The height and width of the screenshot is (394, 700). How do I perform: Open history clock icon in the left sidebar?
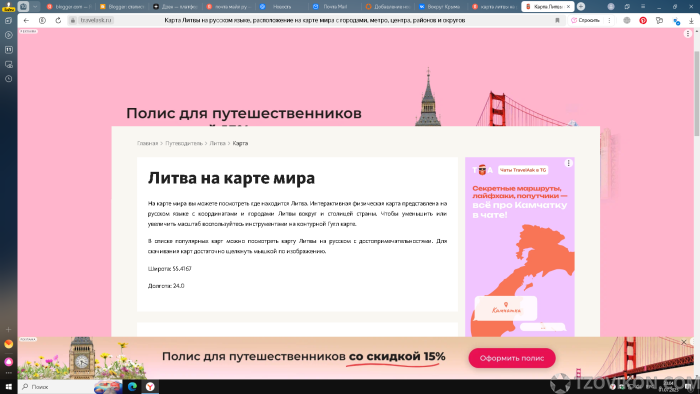[x=8, y=79]
